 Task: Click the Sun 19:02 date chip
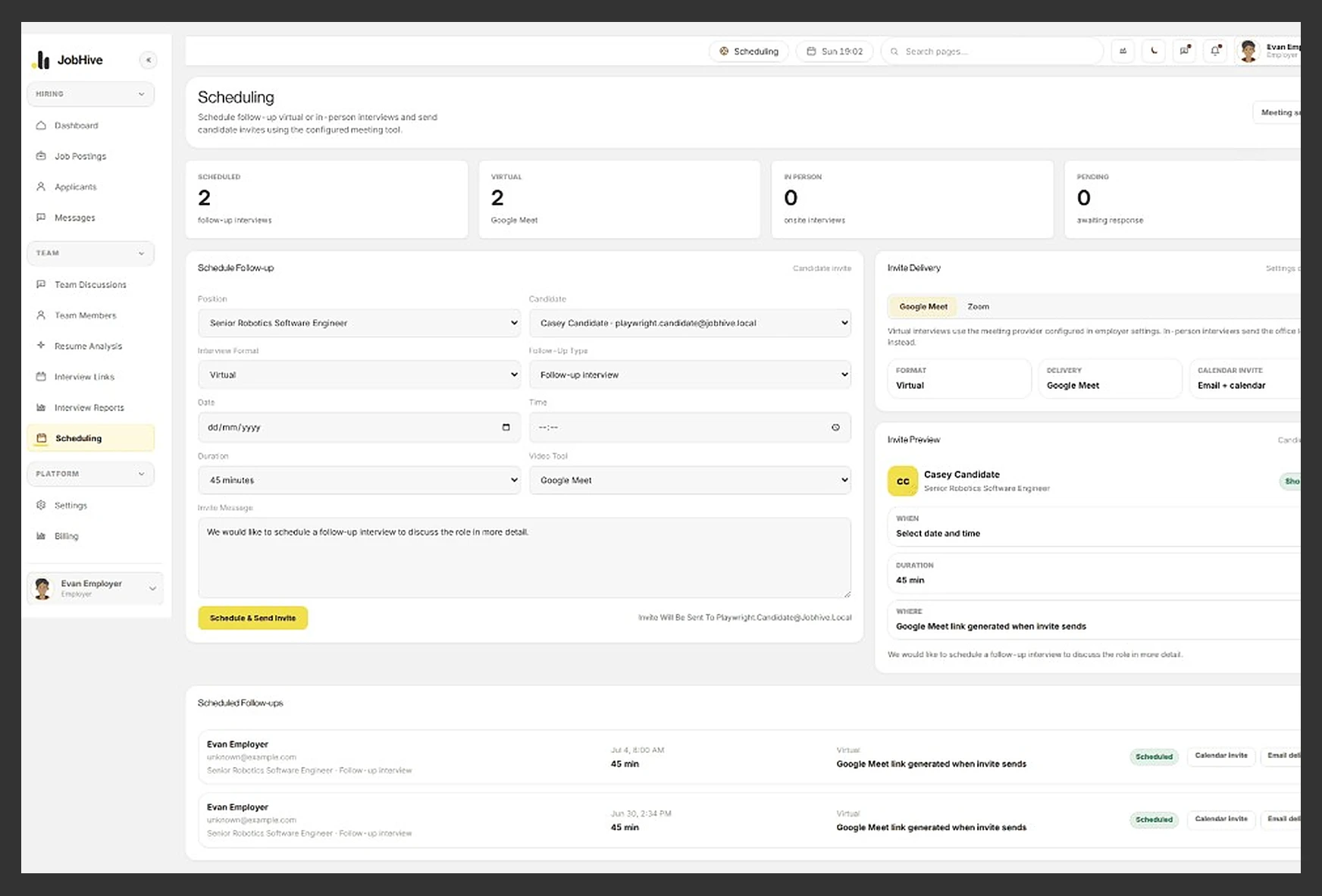[x=835, y=52]
